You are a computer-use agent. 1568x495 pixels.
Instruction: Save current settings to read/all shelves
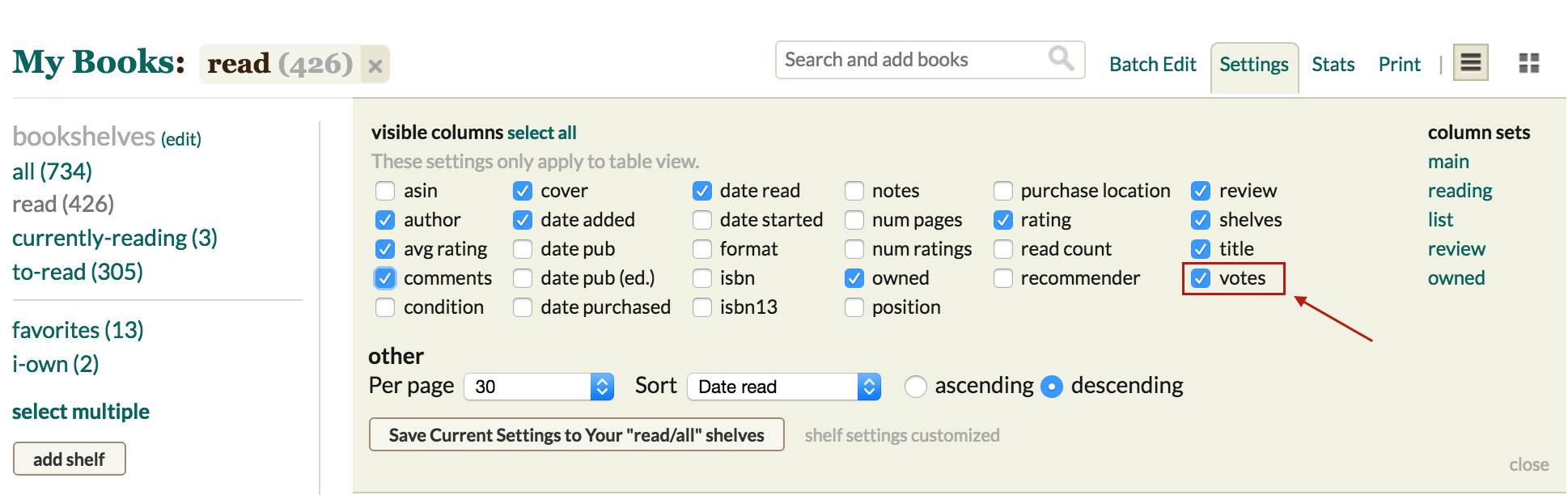[x=576, y=435]
